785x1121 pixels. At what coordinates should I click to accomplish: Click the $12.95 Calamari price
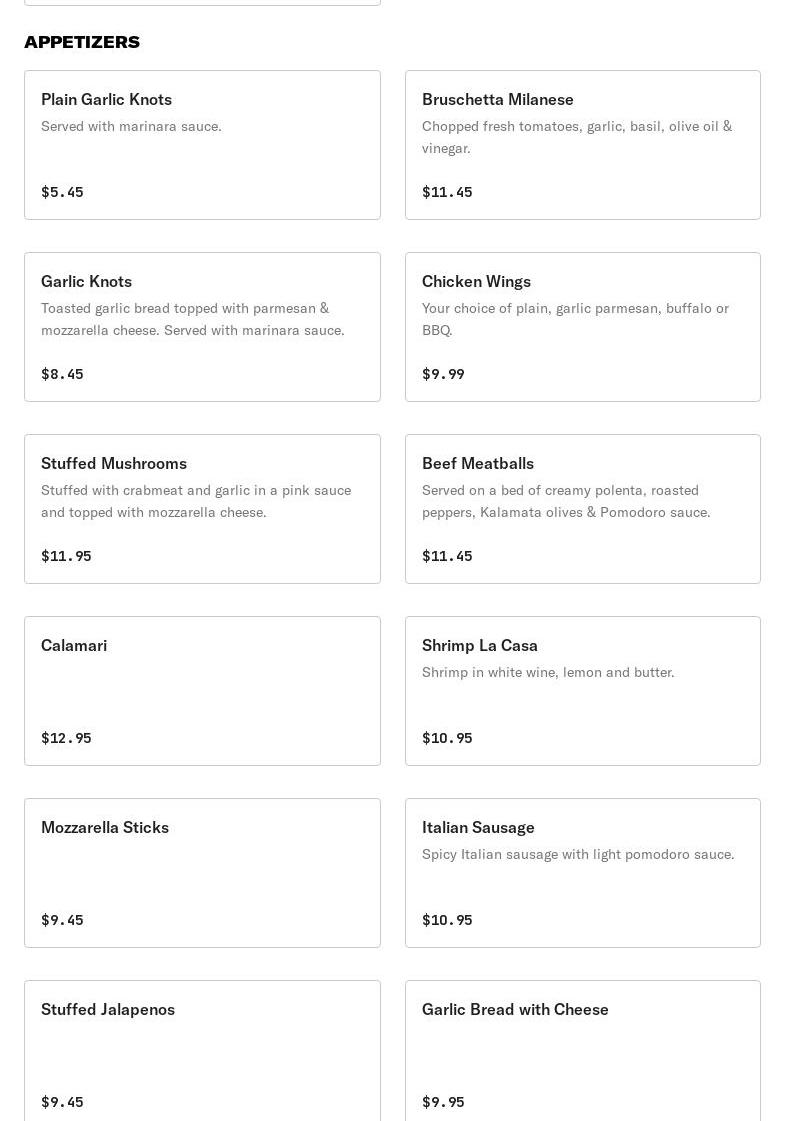click(x=66, y=738)
